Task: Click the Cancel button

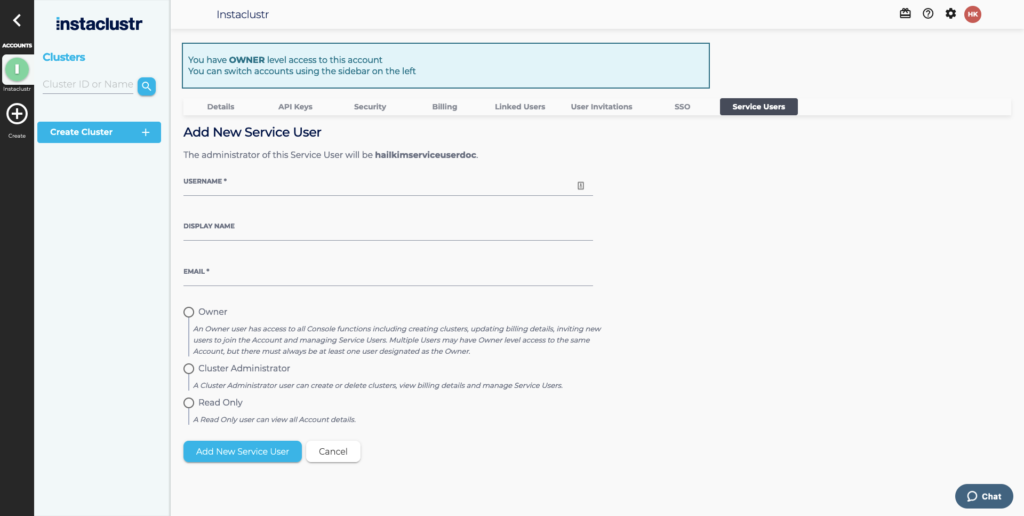Action: 333,452
